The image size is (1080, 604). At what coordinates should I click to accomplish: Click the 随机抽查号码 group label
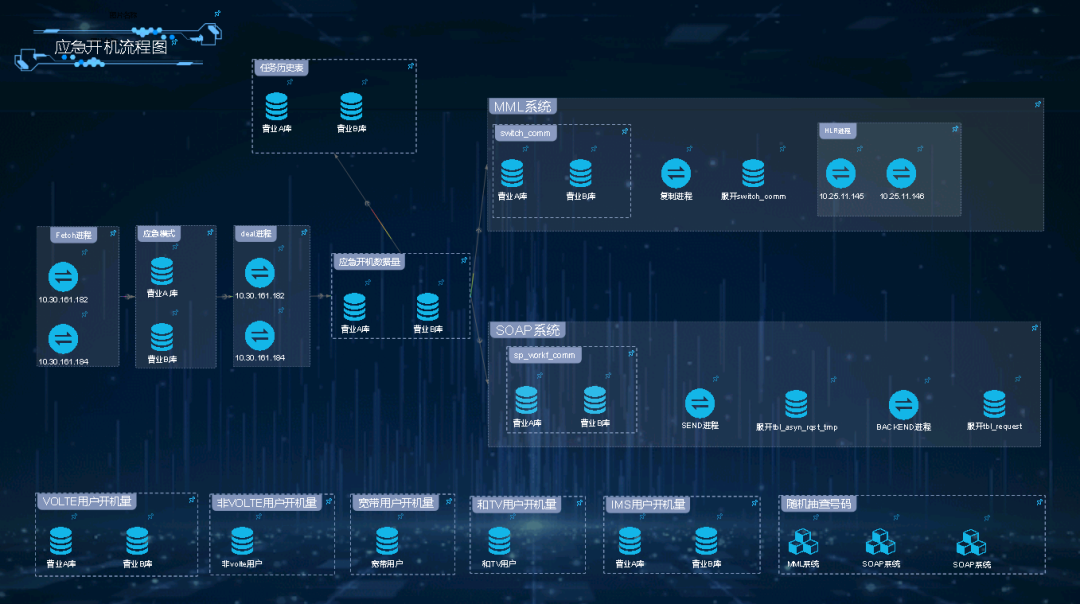pos(819,503)
